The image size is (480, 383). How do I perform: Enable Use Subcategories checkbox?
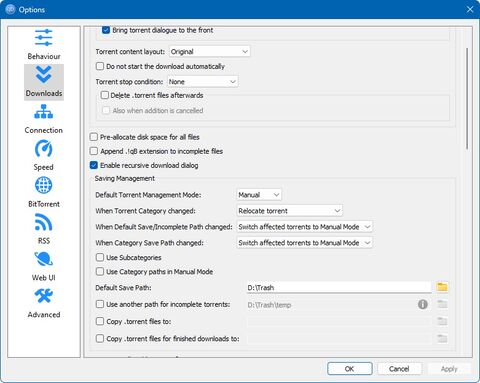(x=100, y=257)
